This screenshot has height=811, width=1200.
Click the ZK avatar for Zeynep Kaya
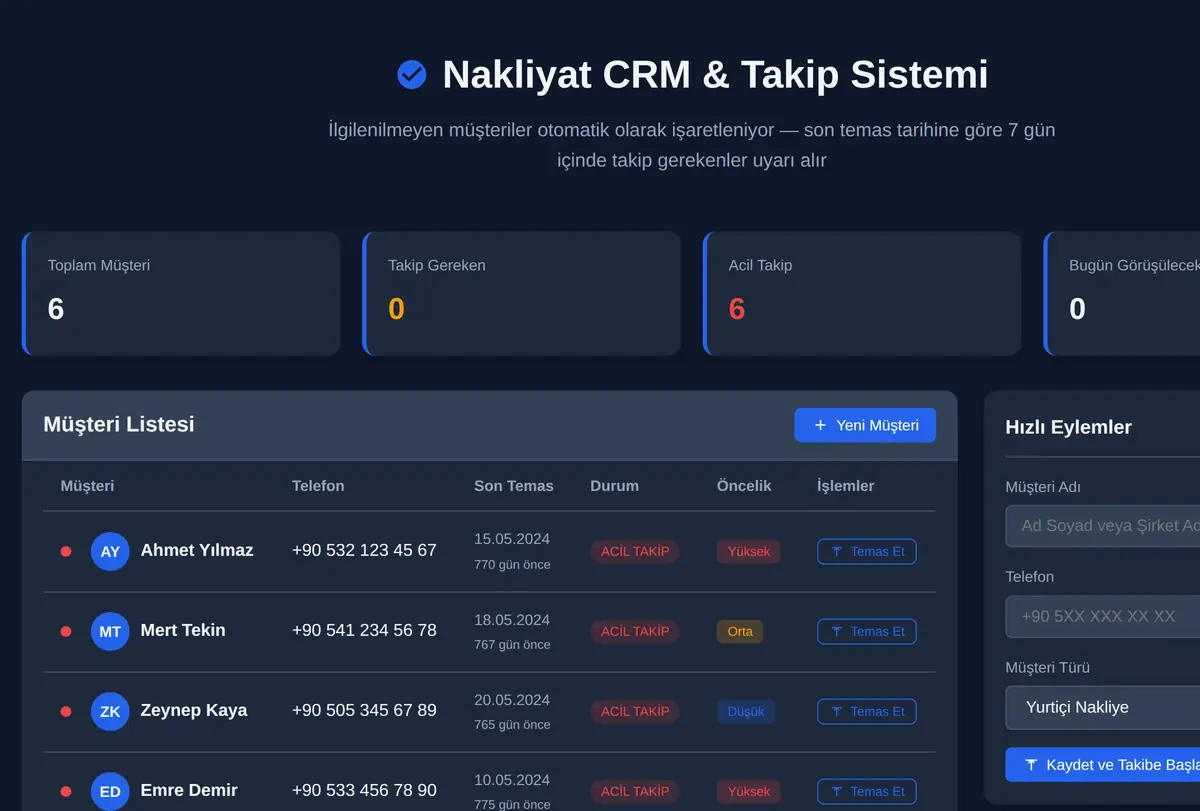[110, 711]
